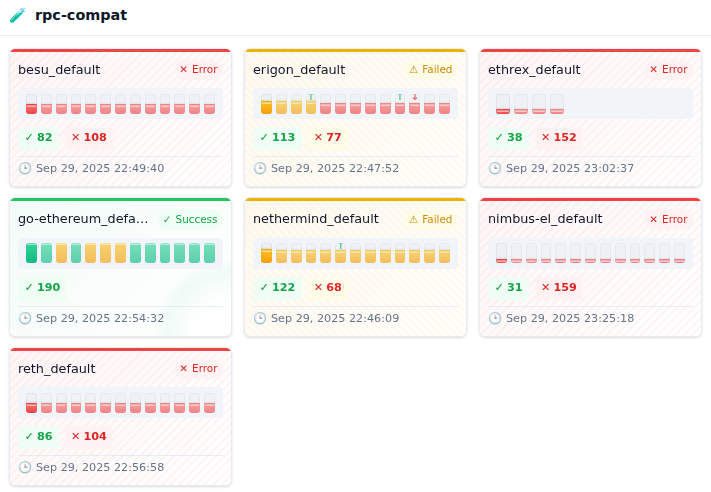The height and width of the screenshot is (492, 711).
Task: Click the first run bar in reth_default history
Action: (x=31, y=403)
